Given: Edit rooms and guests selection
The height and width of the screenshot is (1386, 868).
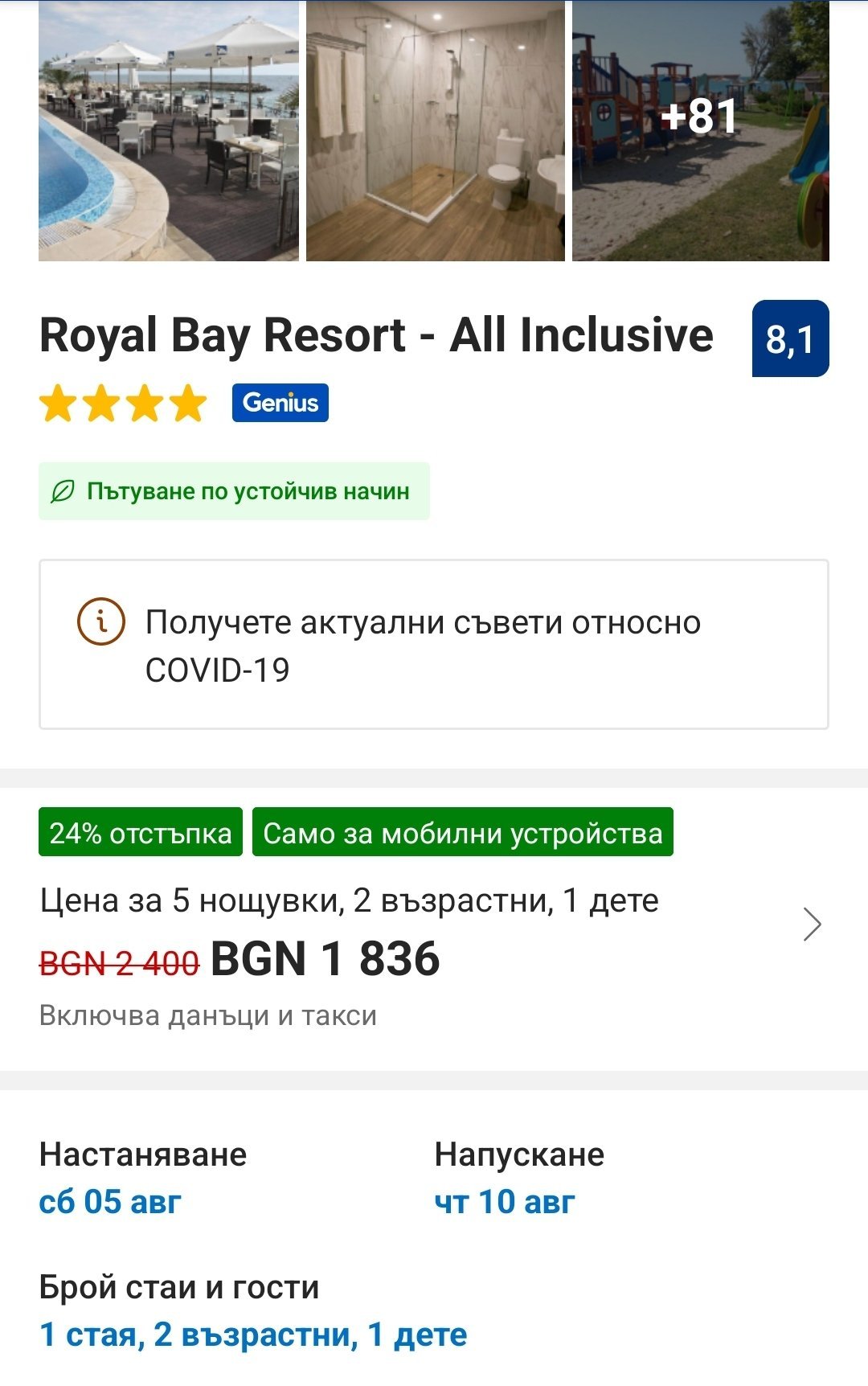Looking at the screenshot, I should click(x=253, y=1335).
